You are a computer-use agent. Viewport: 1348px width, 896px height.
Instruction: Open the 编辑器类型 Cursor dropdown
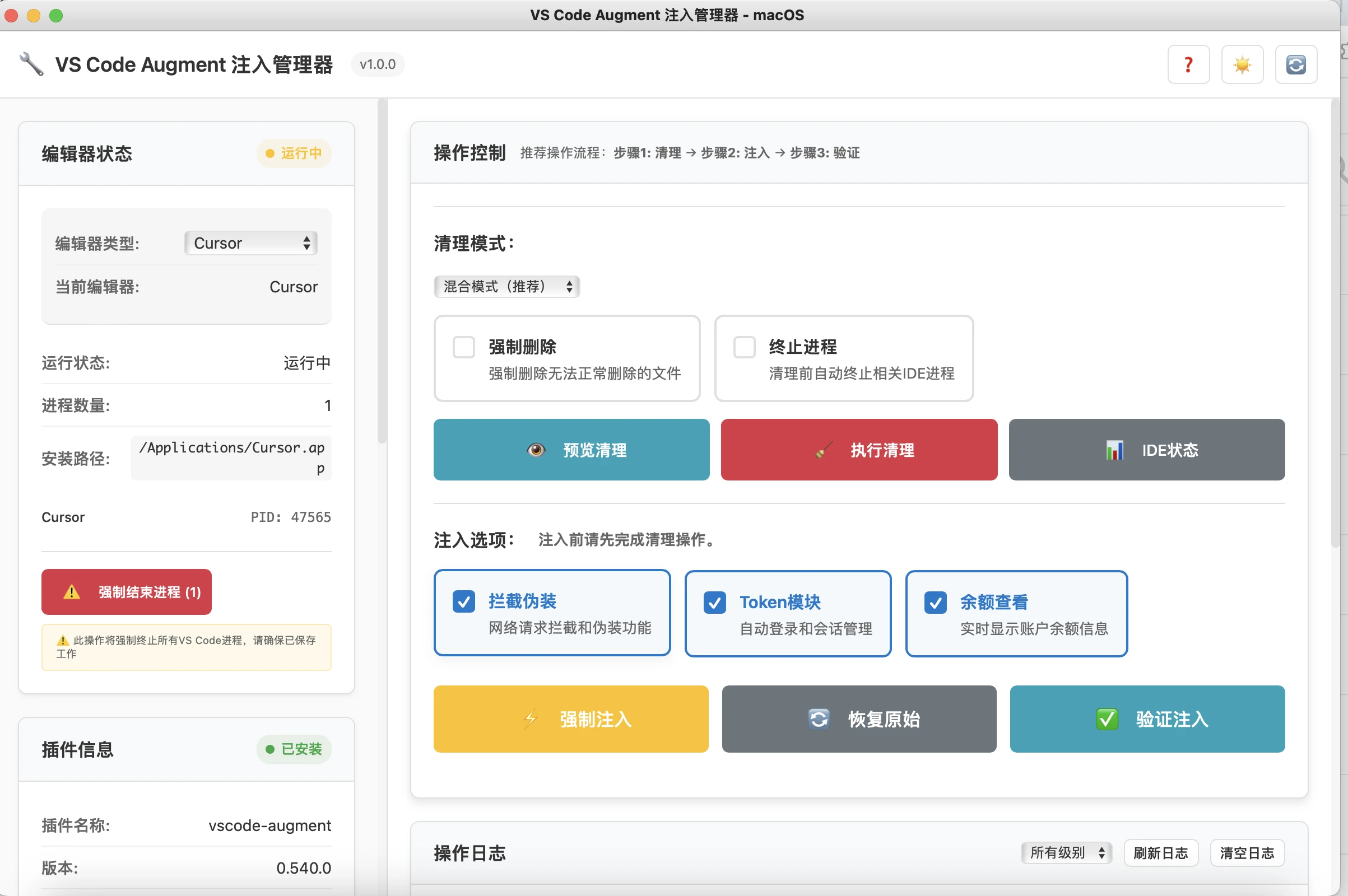point(250,243)
